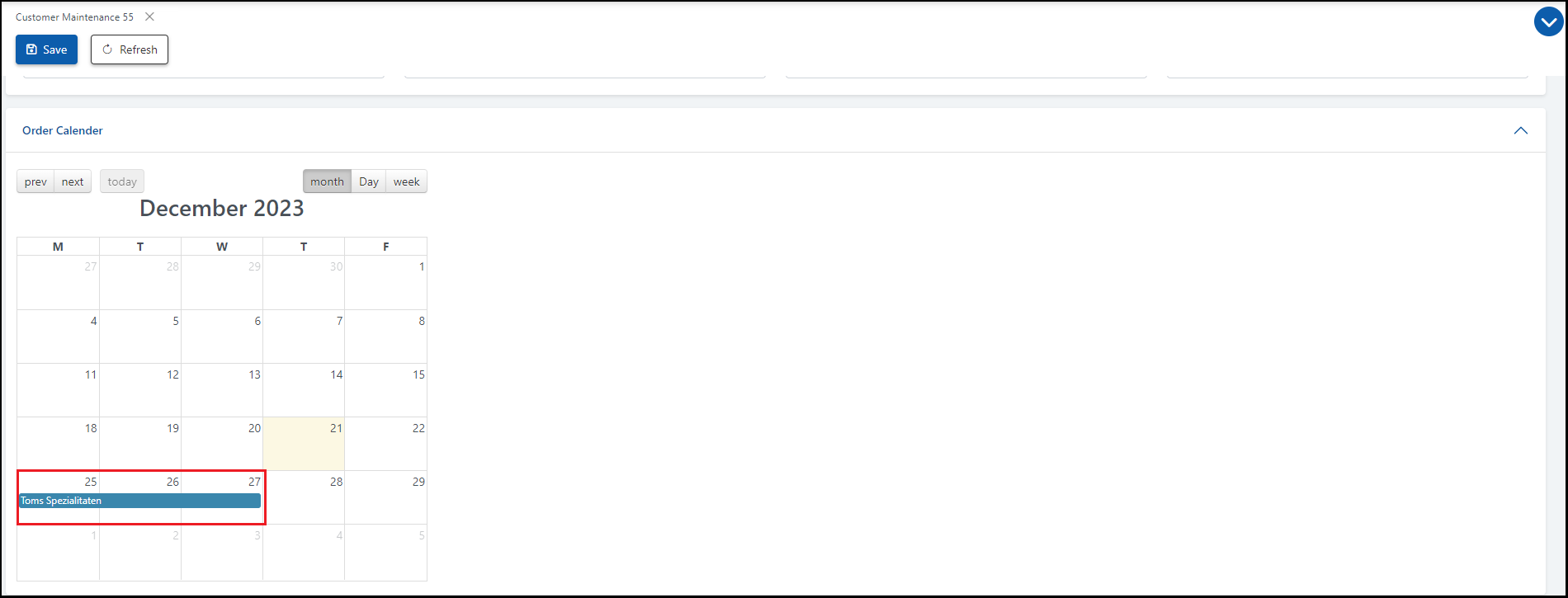Viewport: 1568px width, 598px height.
Task: Switch calendar to month view
Action: coord(327,181)
